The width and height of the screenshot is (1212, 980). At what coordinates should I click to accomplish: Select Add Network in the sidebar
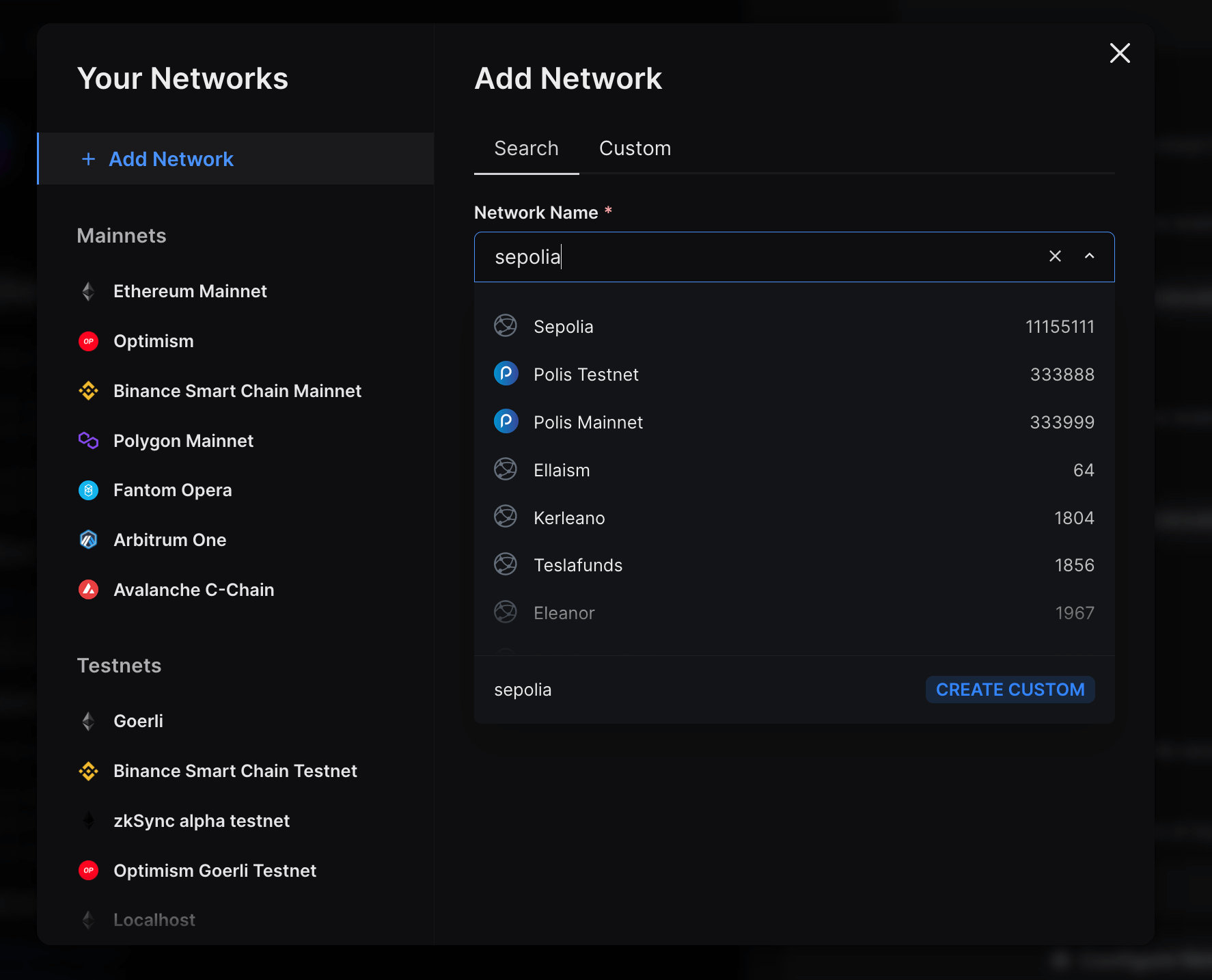pos(236,159)
